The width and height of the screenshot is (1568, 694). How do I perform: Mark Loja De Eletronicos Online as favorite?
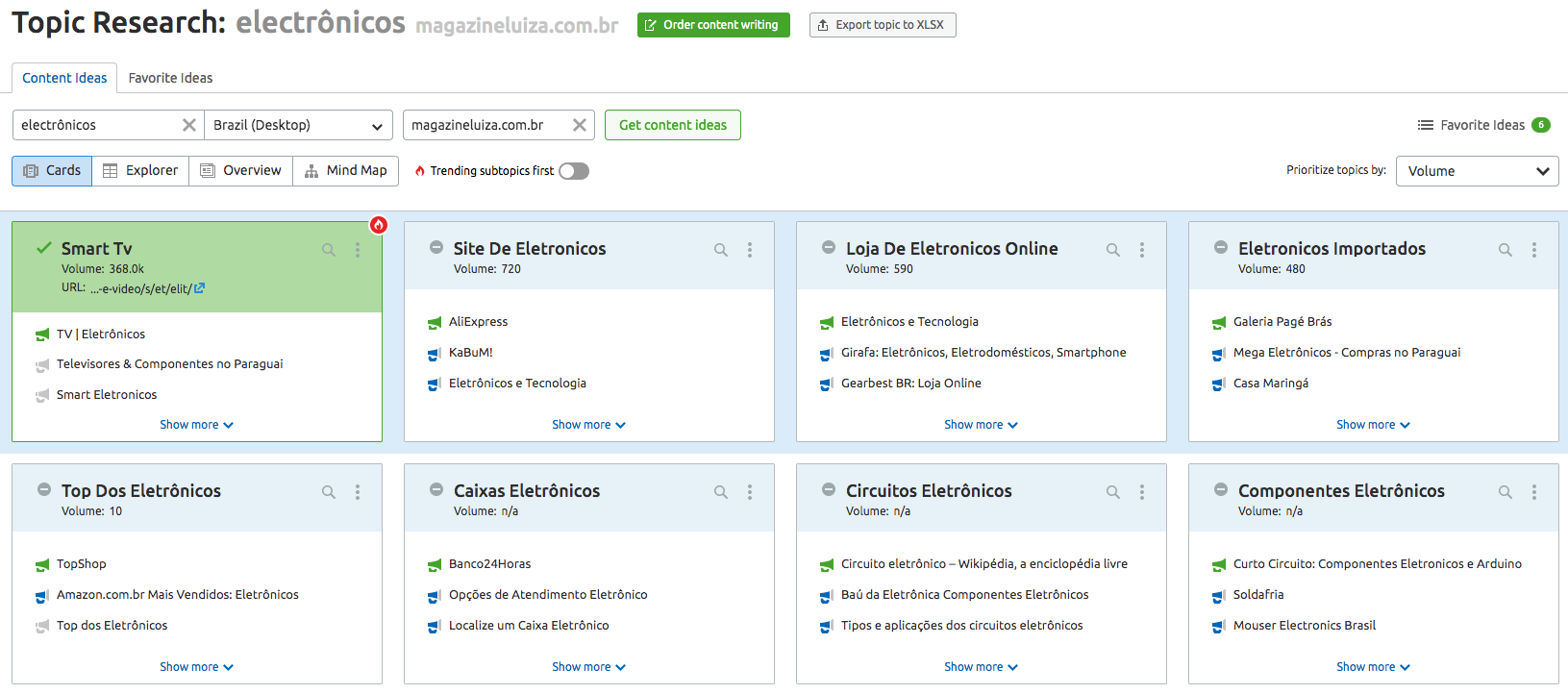click(x=829, y=247)
